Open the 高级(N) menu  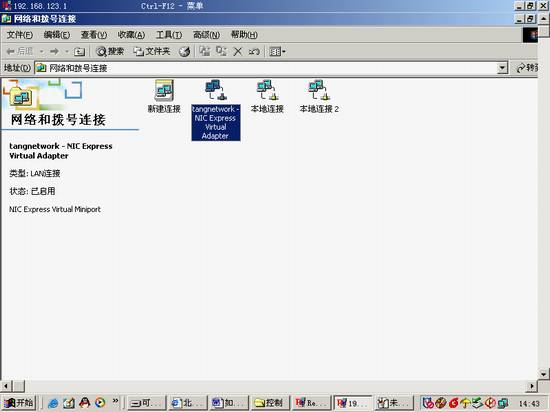click(x=206, y=35)
